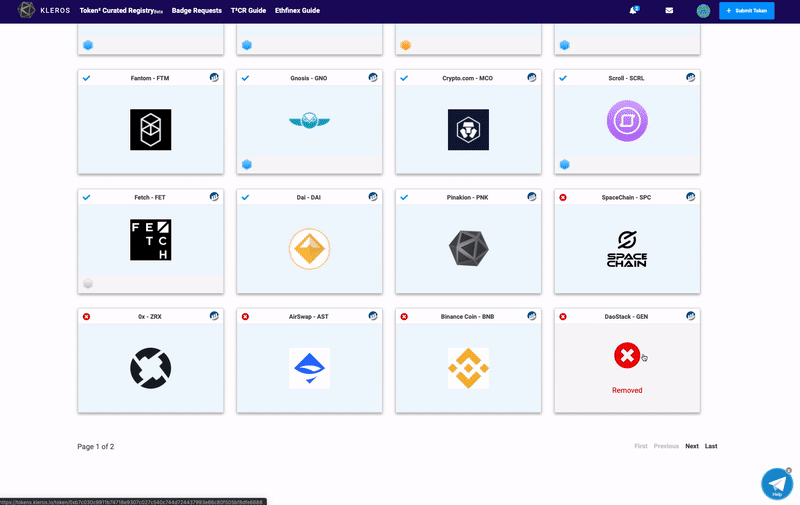The image size is (800, 505).
Task: Open the Scroll SCRL purple logo
Action: pos(627,121)
